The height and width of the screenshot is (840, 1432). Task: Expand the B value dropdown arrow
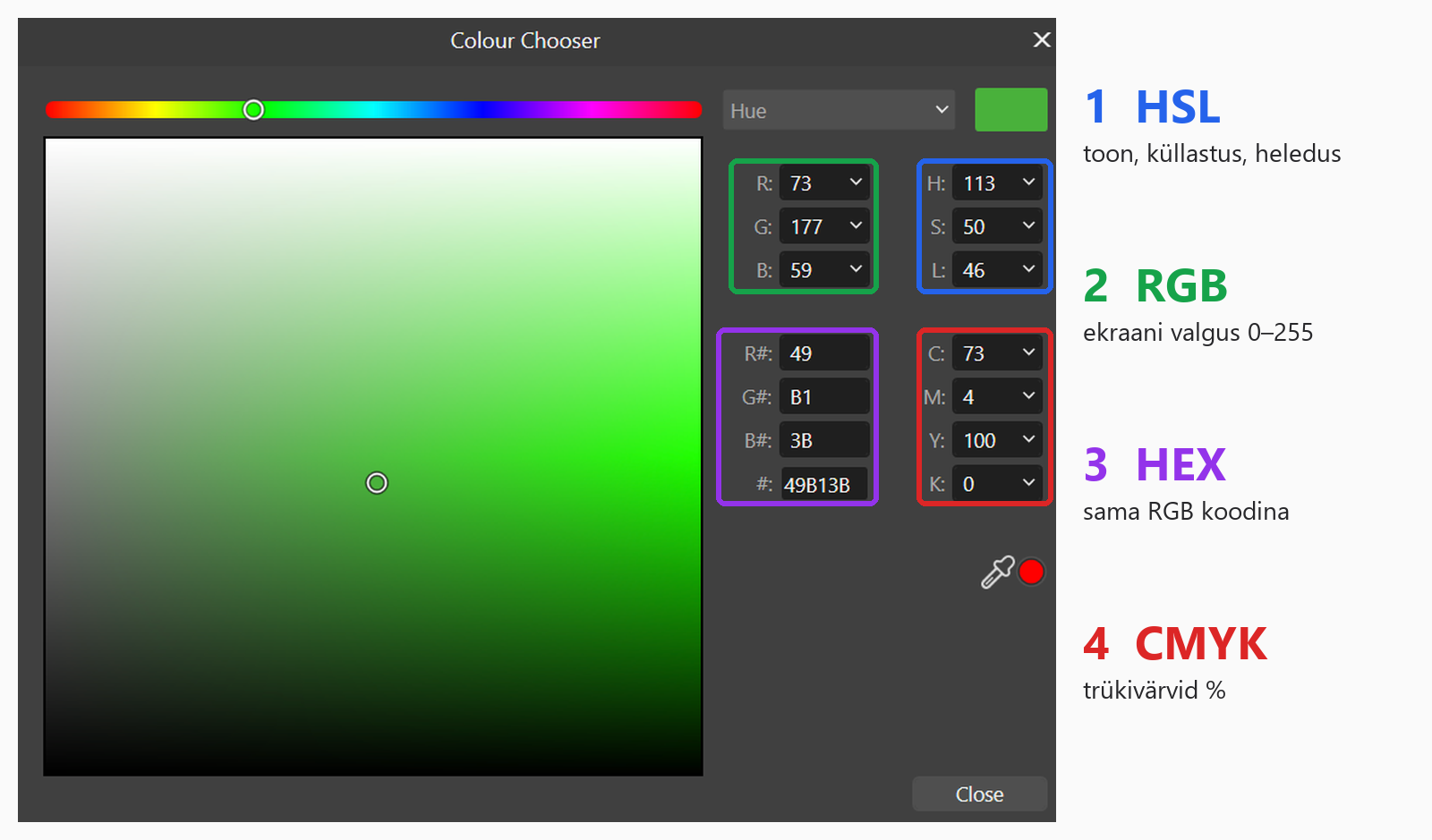(x=856, y=269)
